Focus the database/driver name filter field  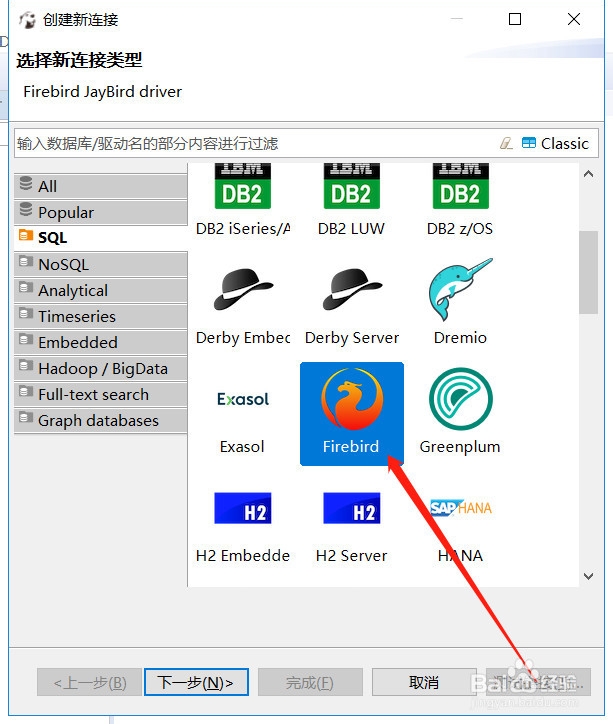coord(254,144)
